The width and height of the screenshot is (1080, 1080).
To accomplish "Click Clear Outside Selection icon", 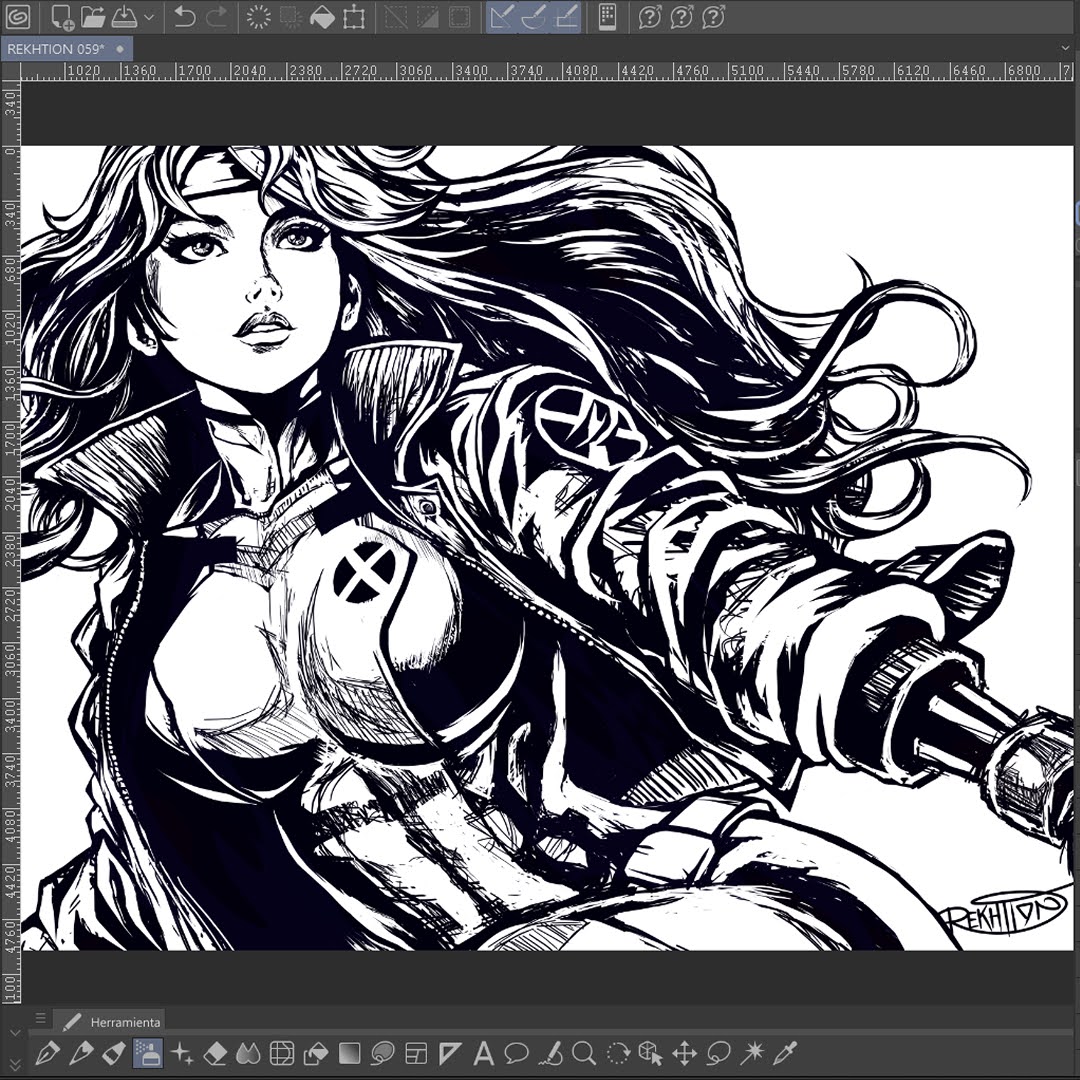I will pos(290,17).
